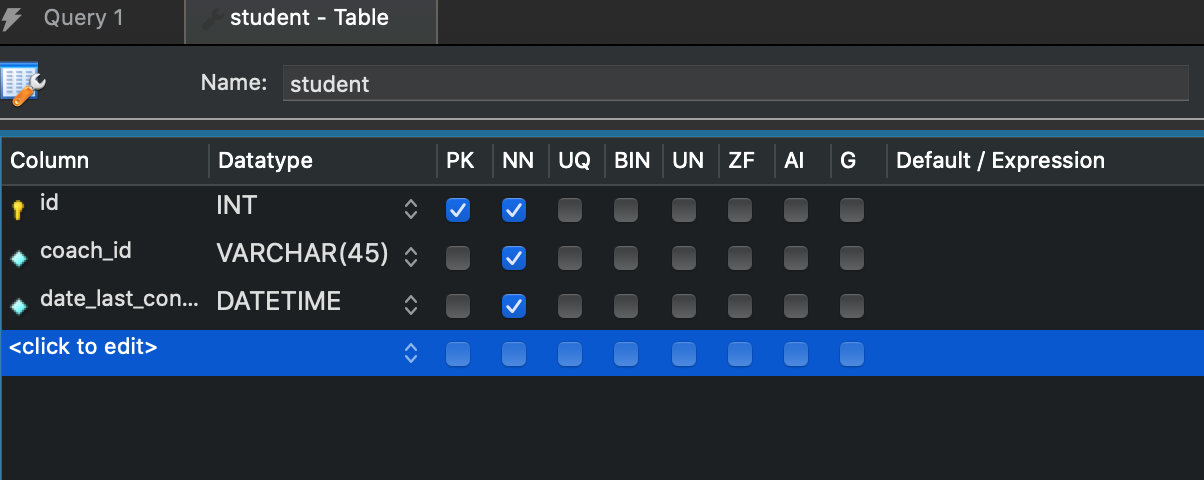The width and height of the screenshot is (1204, 480).
Task: Click the <click to edit> new row
Action: coord(84,349)
